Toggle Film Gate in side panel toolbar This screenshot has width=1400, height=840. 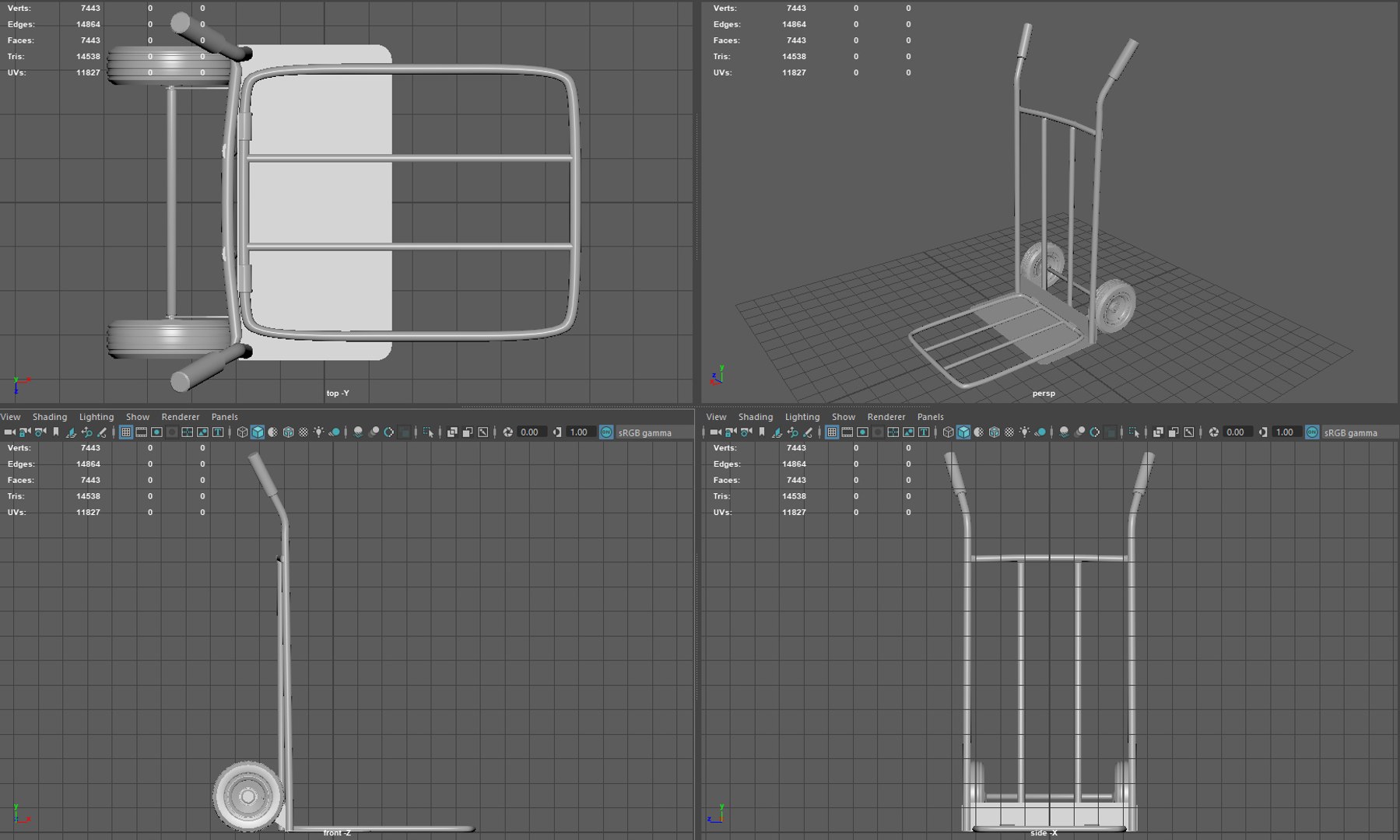847,432
